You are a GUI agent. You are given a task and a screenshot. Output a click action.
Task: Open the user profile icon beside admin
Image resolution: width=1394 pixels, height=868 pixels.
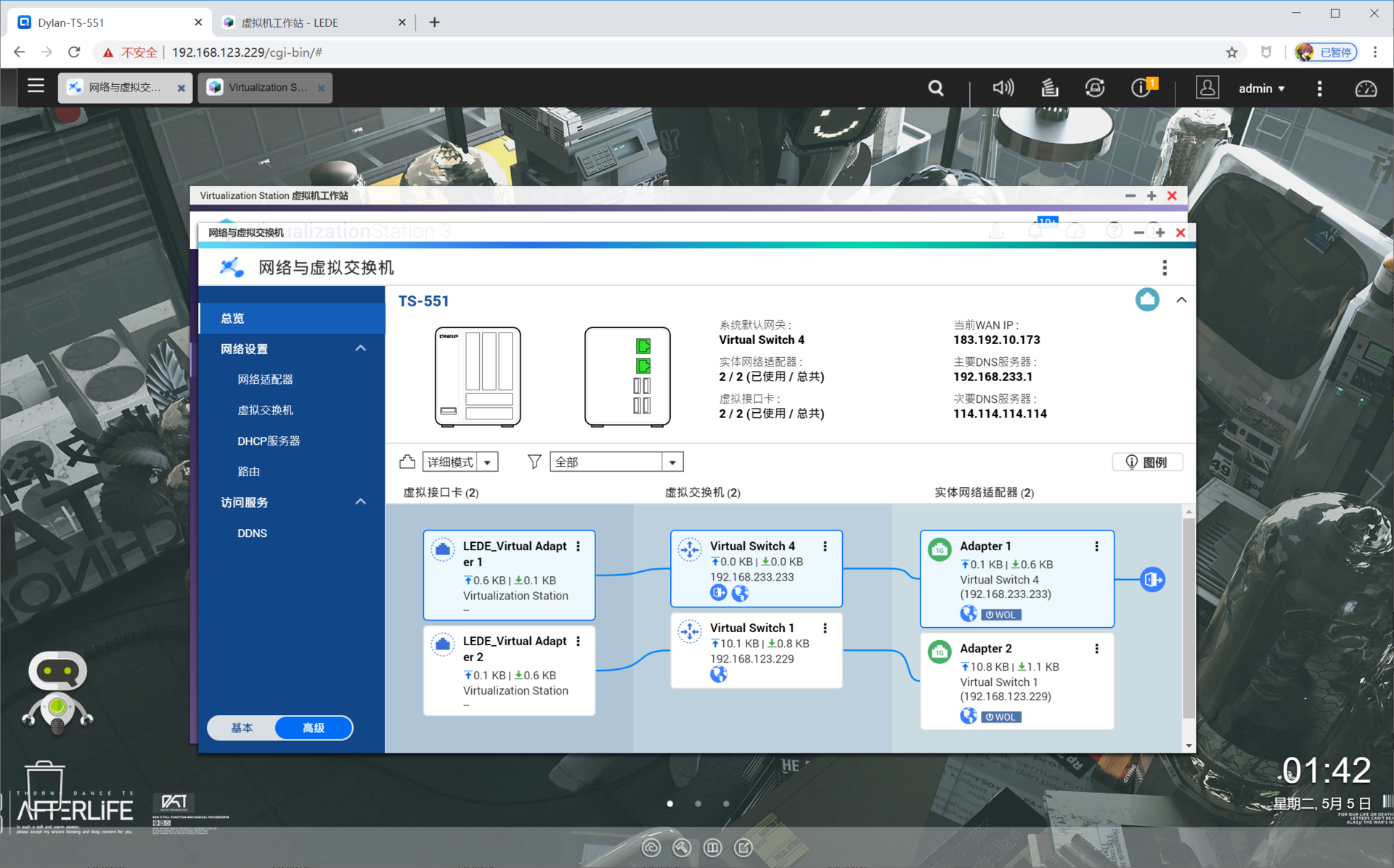[1207, 88]
